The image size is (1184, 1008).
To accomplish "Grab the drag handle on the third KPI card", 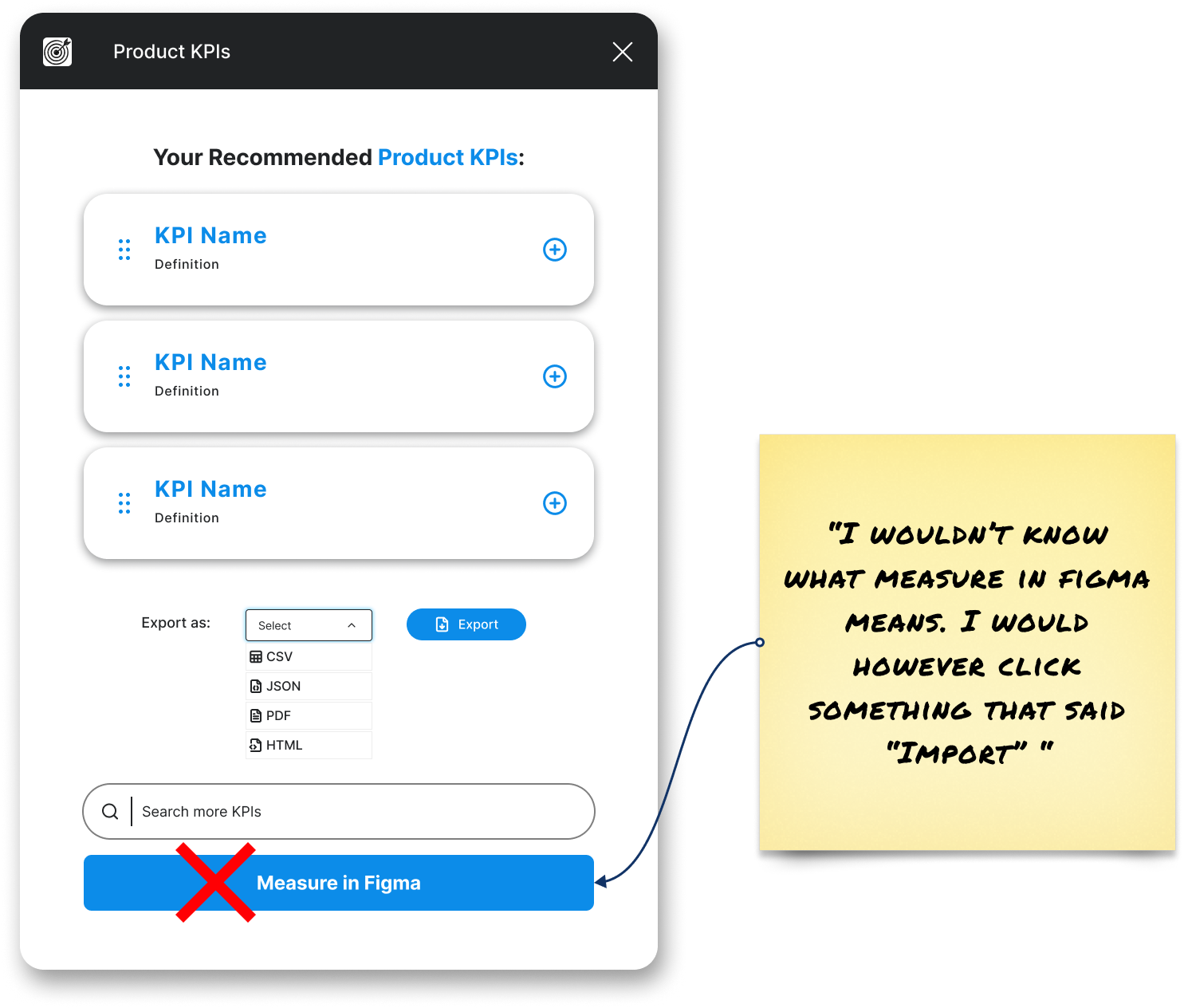I will (124, 503).
